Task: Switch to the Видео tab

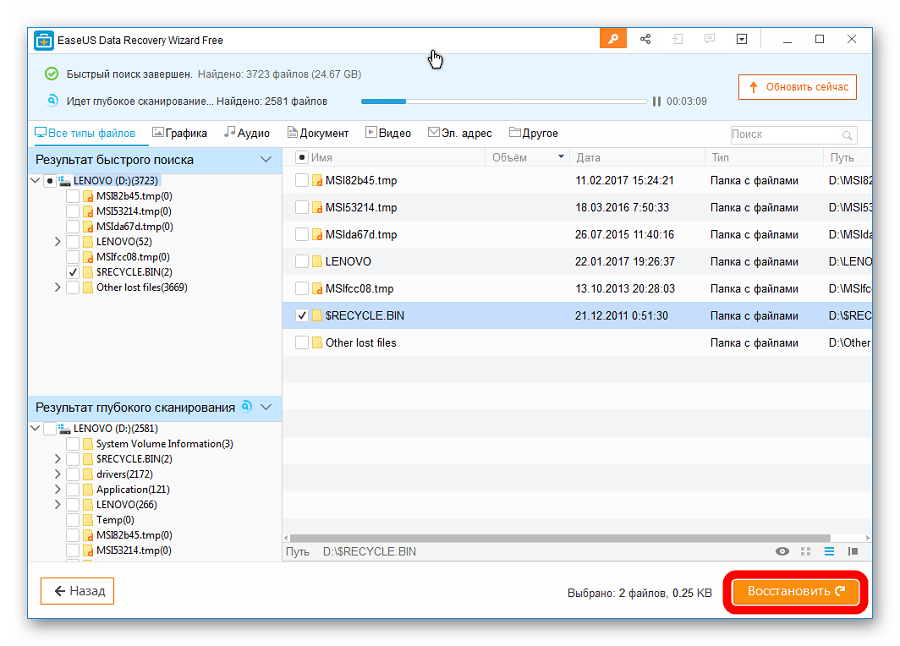Action: tap(388, 133)
